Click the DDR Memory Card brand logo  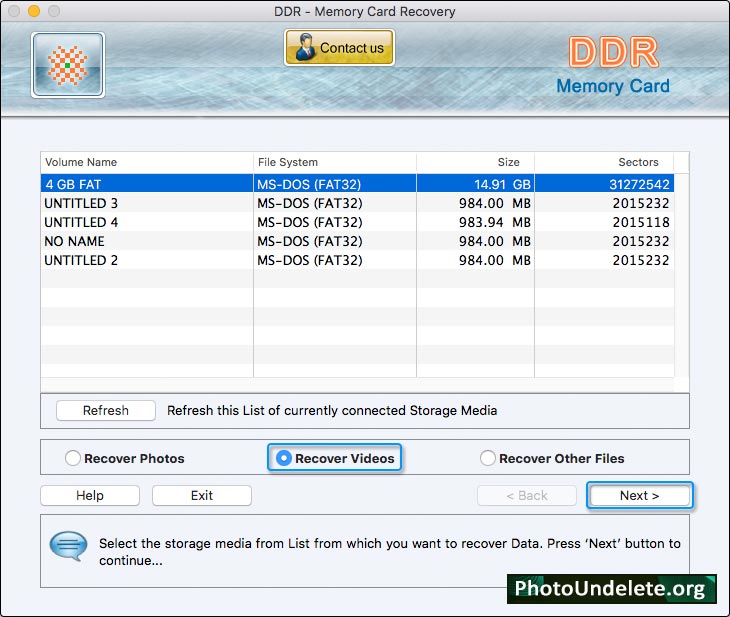(613, 66)
